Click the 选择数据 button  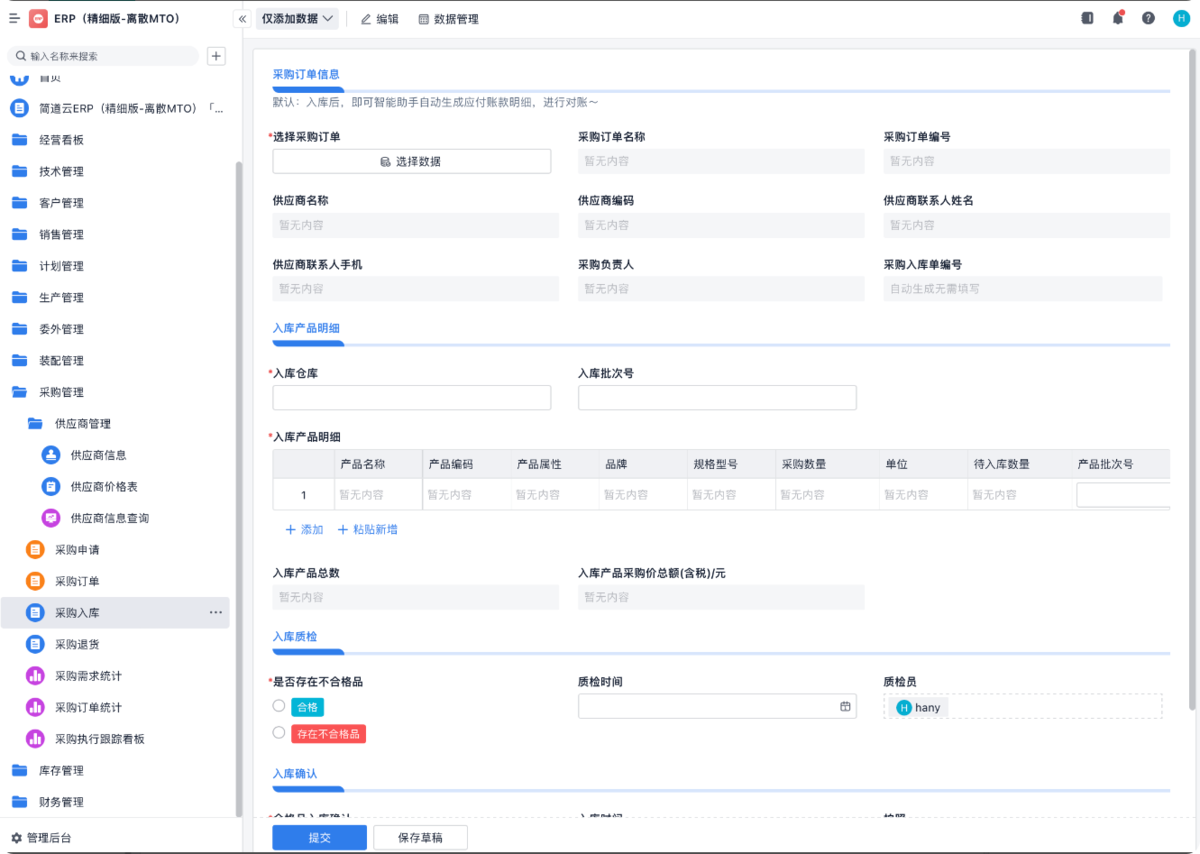[411, 161]
